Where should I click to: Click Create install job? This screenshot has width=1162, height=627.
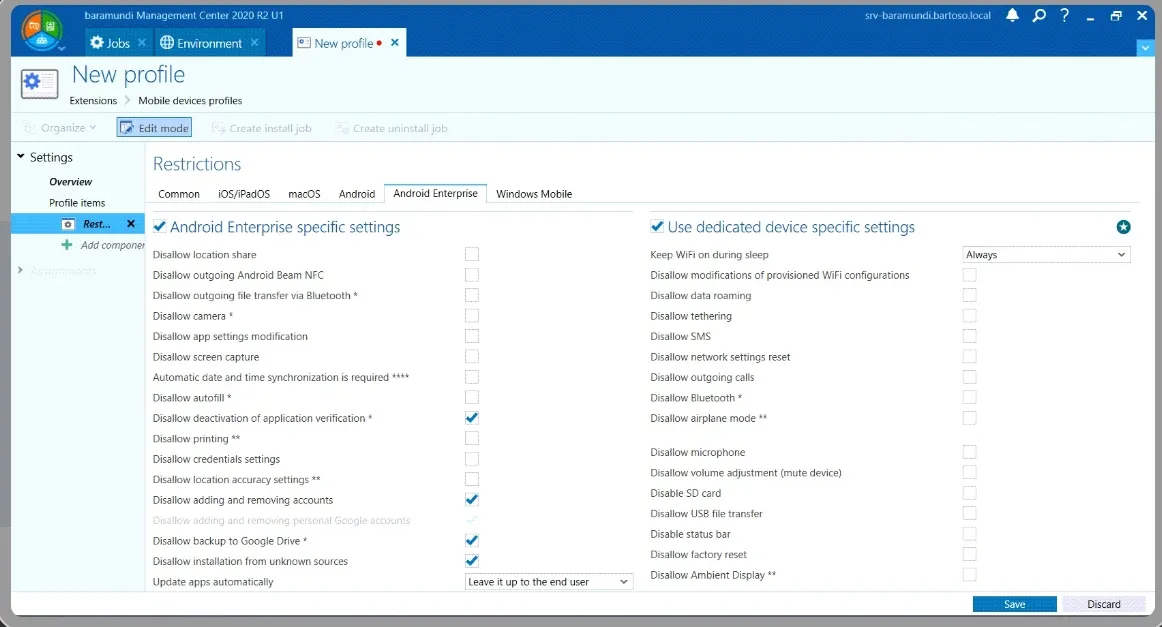[262, 128]
